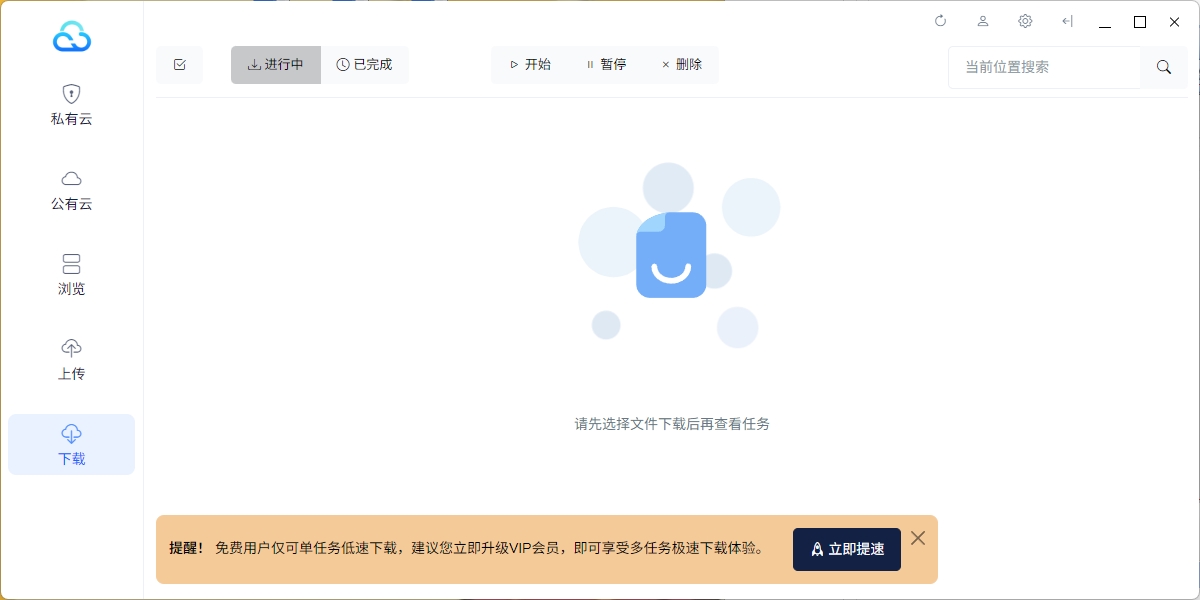The width and height of the screenshot is (1200, 600).
Task: Toggle the select-all checkbox button
Action: [x=180, y=65]
